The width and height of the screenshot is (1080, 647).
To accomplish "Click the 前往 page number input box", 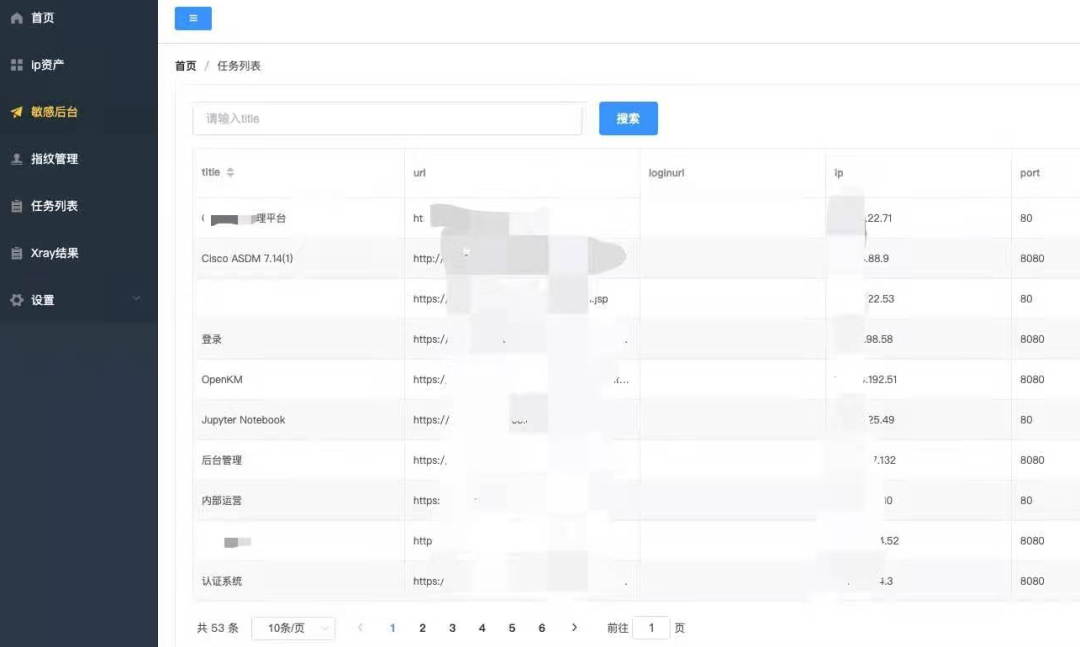I will click(x=651, y=628).
